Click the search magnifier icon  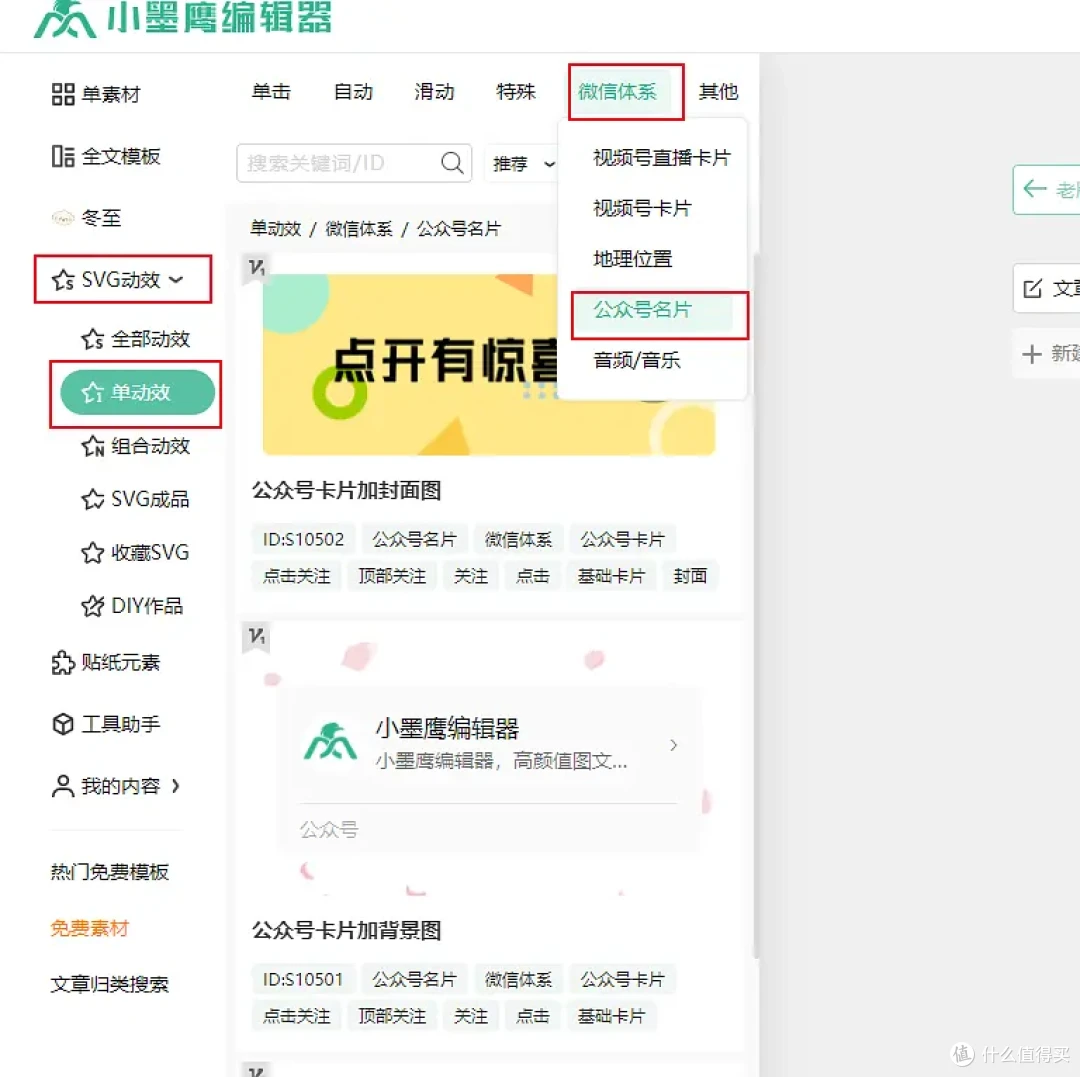452,163
